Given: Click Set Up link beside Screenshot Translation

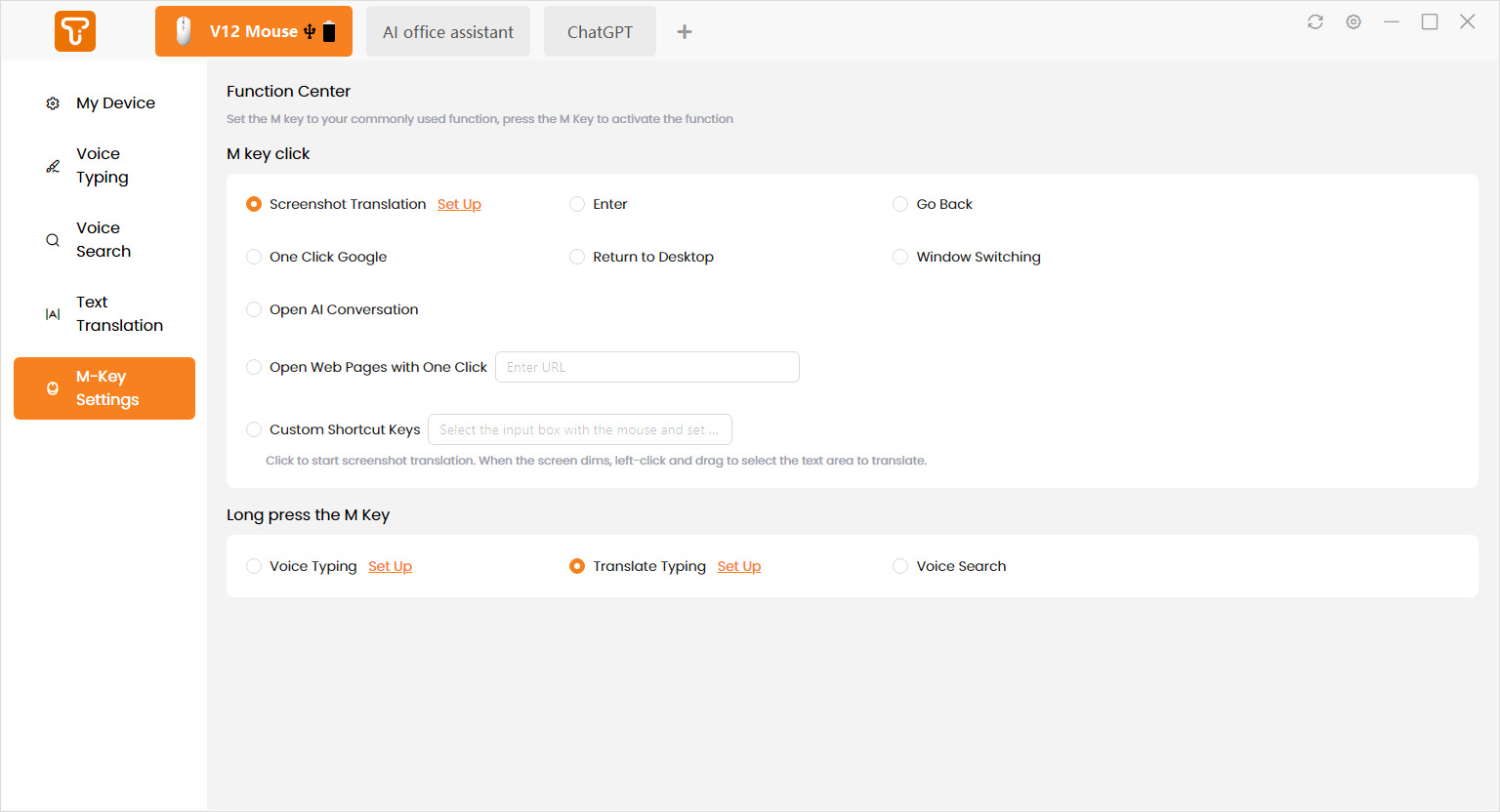Looking at the screenshot, I should coord(459,204).
